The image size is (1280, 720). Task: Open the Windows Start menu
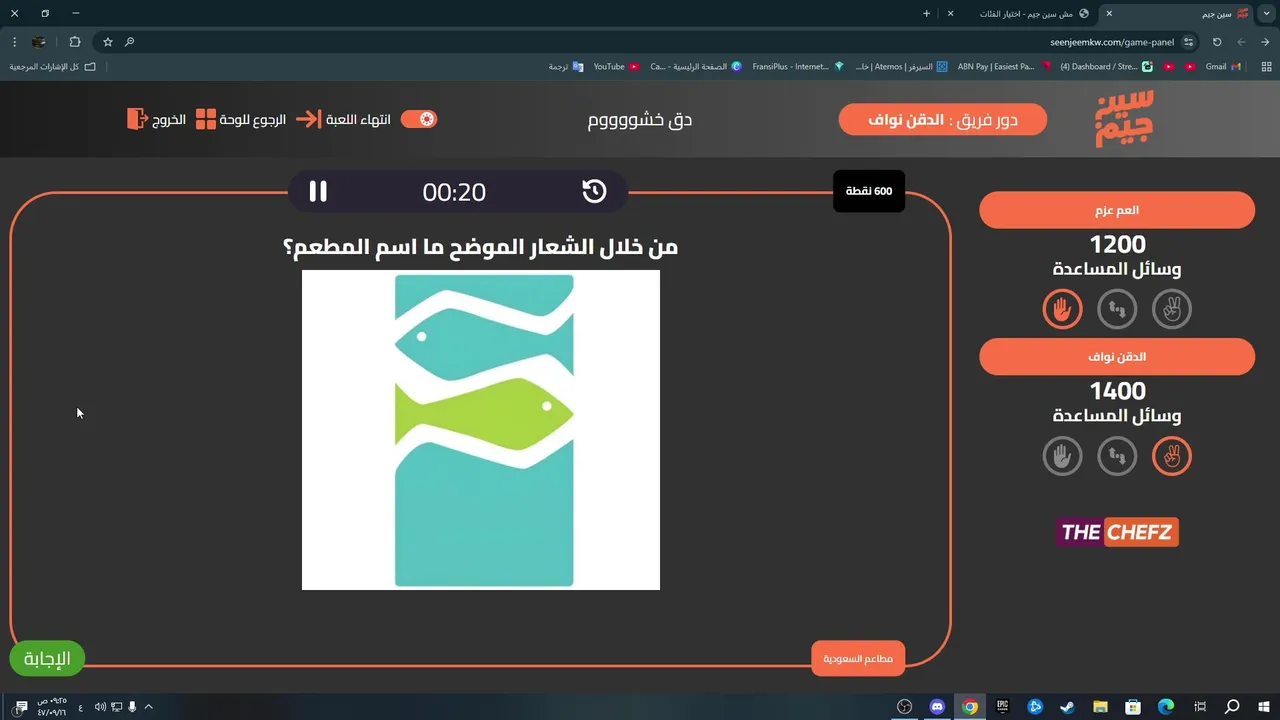[x=1263, y=707]
